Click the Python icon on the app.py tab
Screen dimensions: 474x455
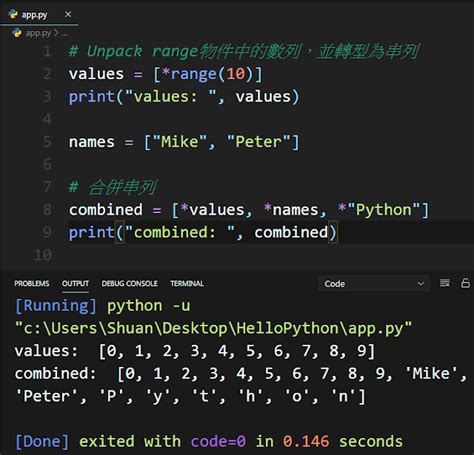tap(13, 14)
